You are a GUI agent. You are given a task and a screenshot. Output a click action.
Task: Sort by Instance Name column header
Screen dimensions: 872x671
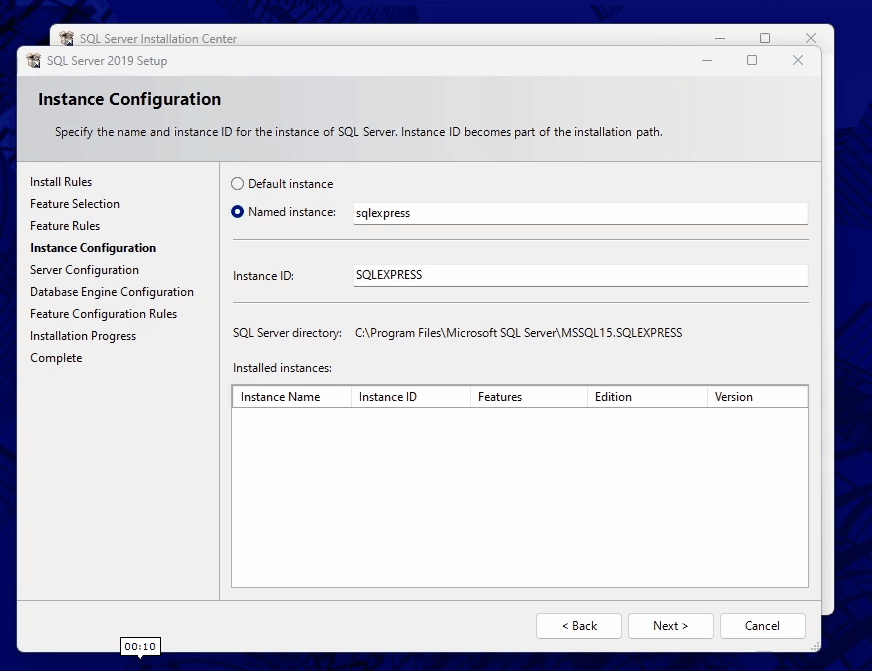click(291, 397)
